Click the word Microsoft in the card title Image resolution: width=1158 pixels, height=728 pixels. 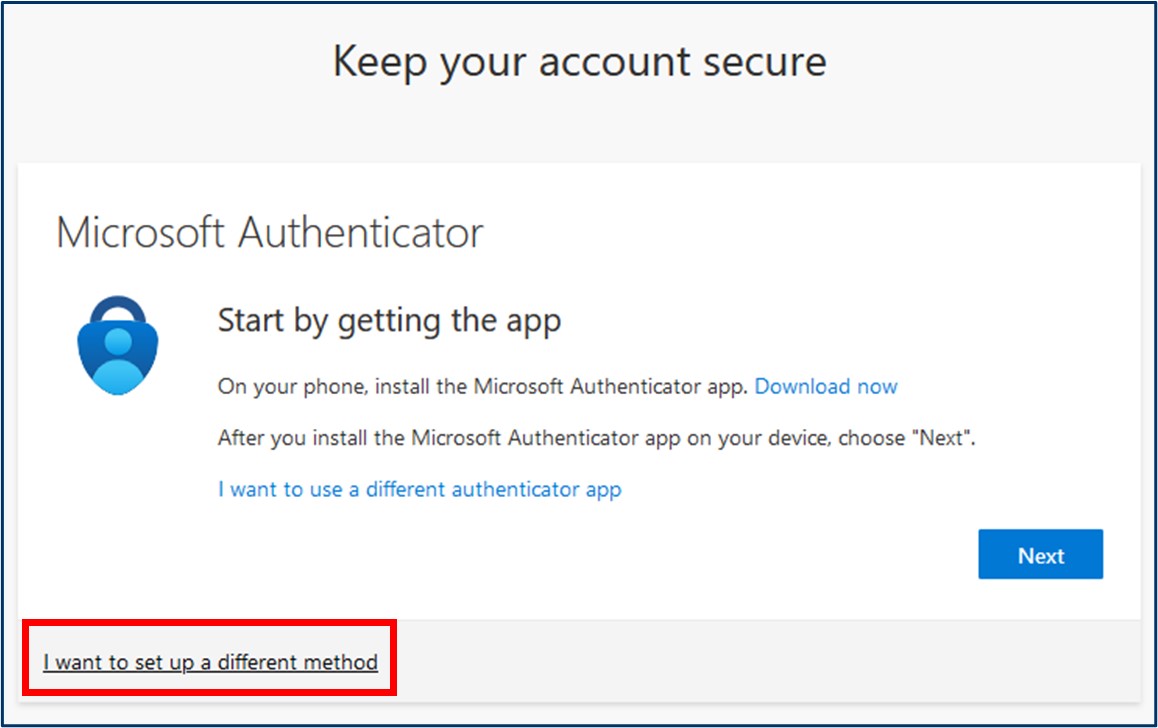(140, 233)
